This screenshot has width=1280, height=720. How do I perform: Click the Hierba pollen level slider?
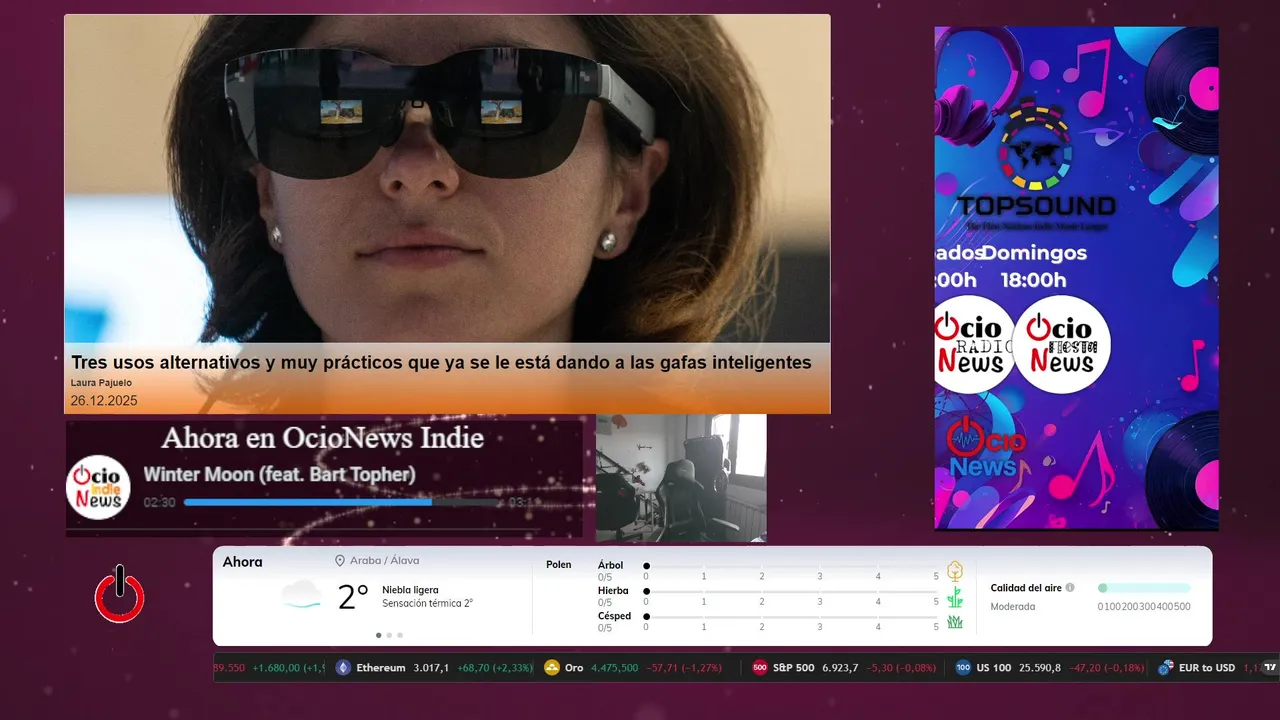tap(792, 592)
